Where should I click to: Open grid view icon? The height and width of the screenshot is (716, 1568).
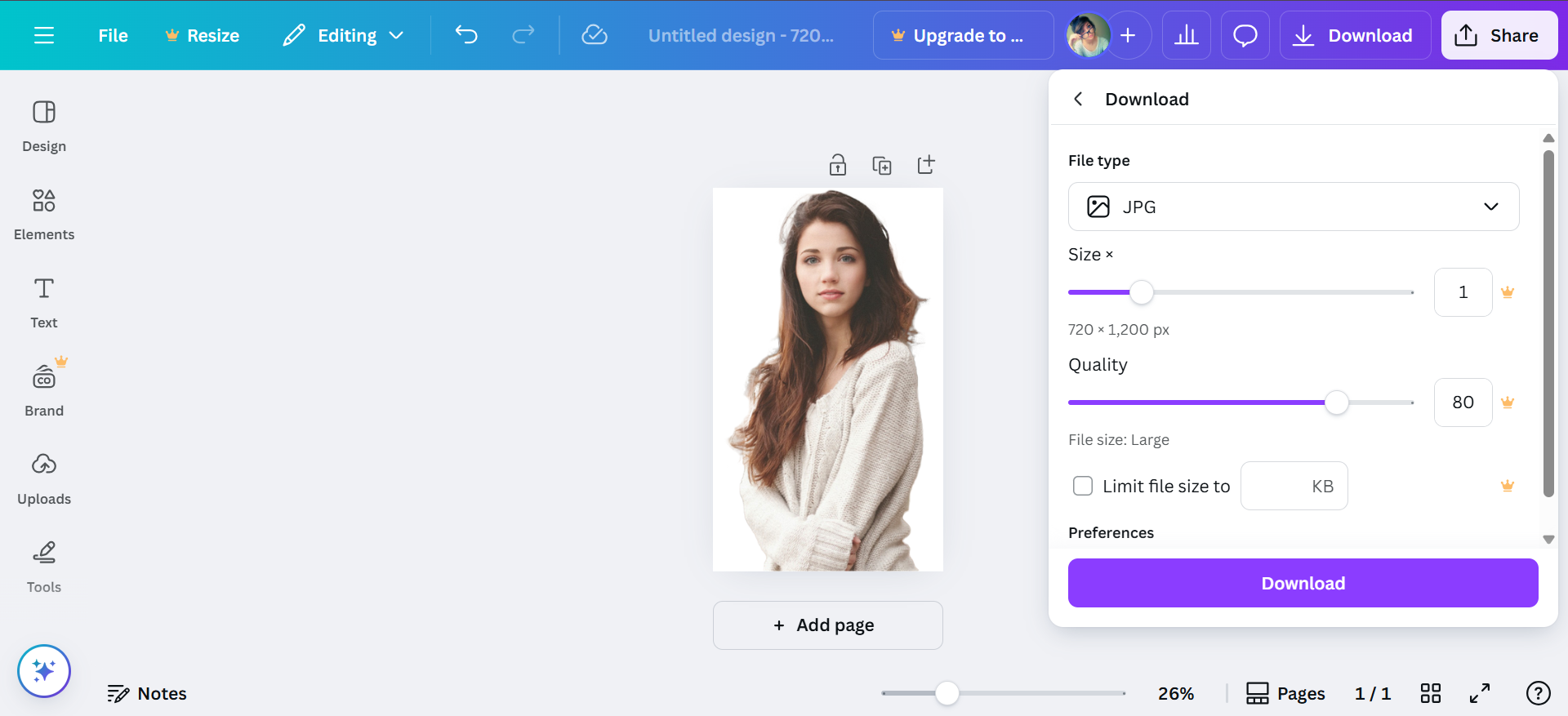[1431, 693]
